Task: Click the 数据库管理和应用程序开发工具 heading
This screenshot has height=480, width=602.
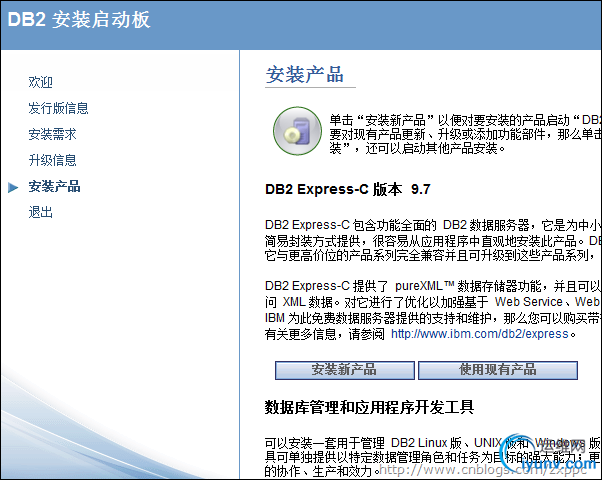Action: tap(369, 407)
